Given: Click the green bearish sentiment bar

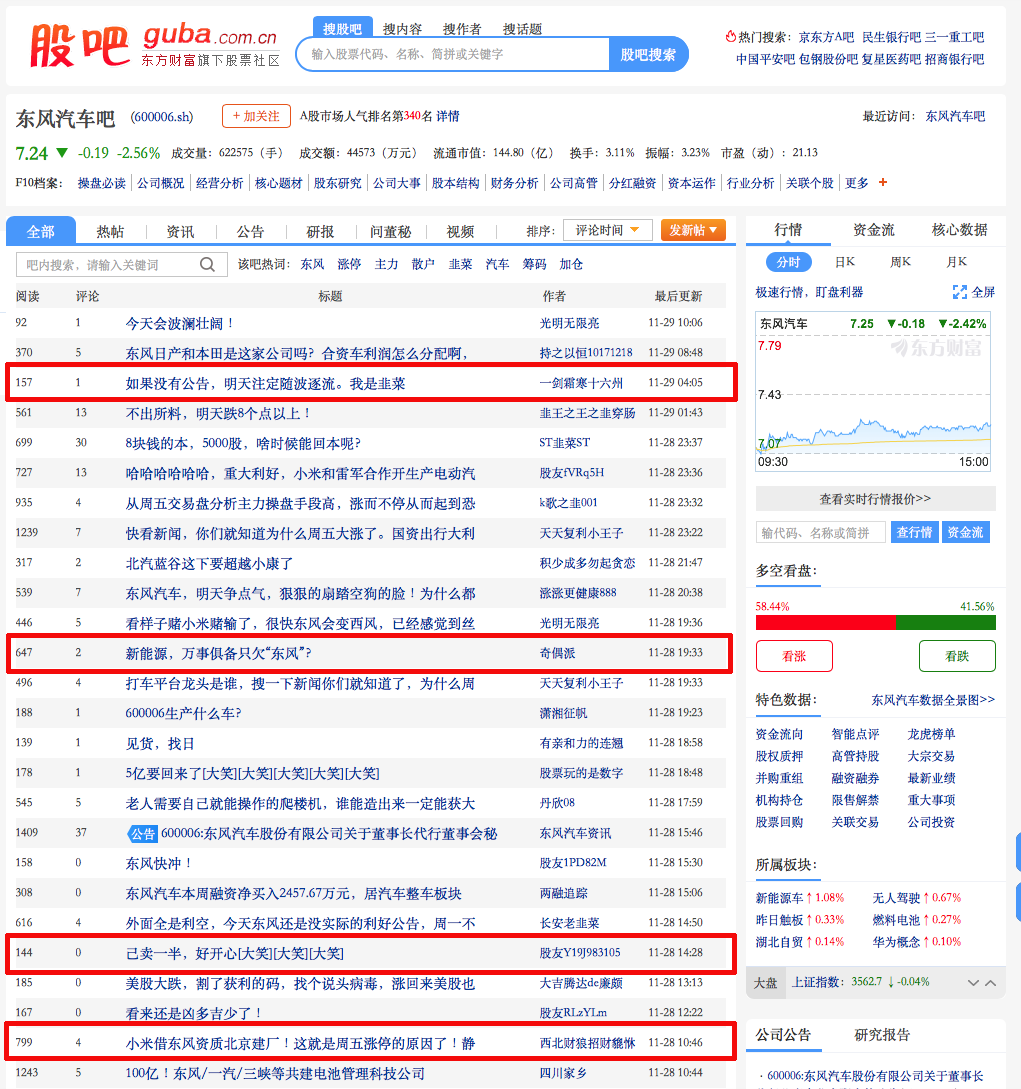Looking at the screenshot, I should (x=946, y=622).
